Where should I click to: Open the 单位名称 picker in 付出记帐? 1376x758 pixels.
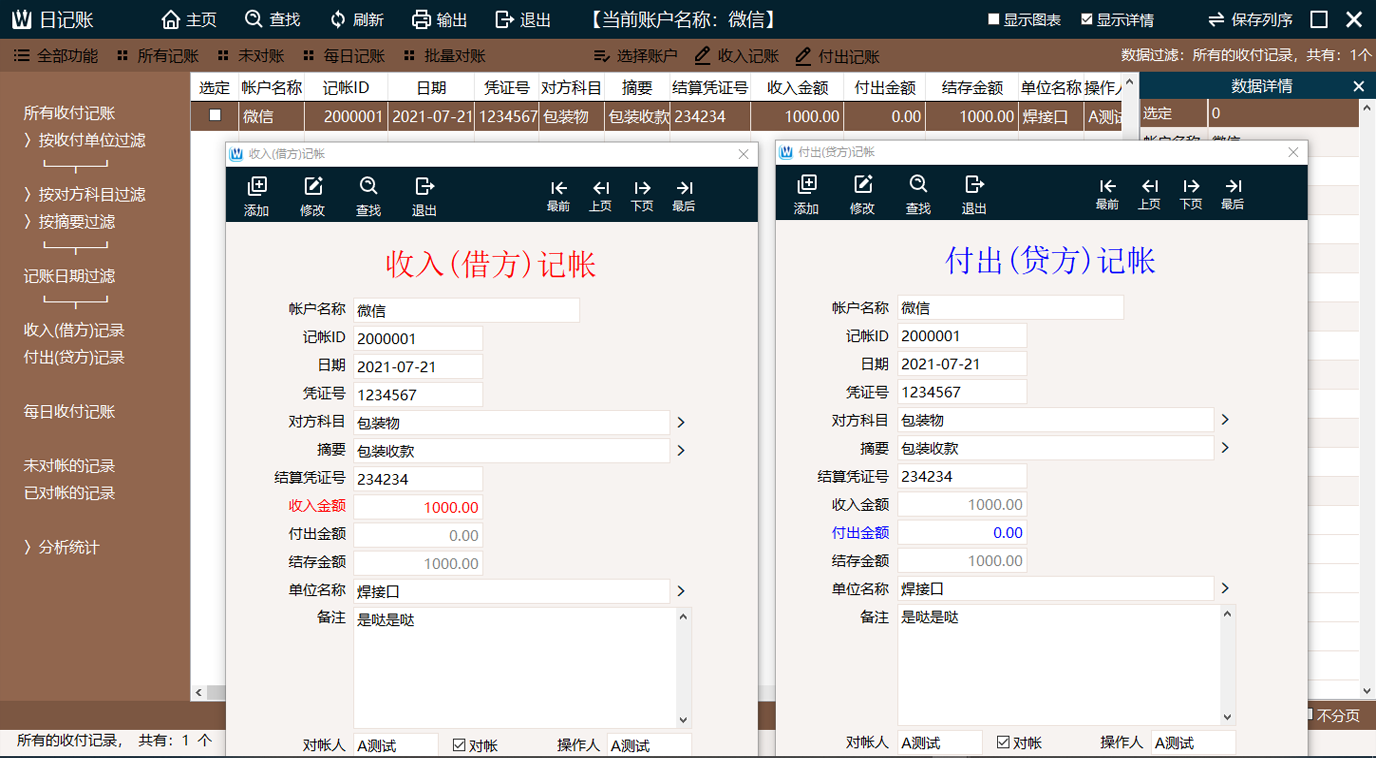pos(1225,589)
